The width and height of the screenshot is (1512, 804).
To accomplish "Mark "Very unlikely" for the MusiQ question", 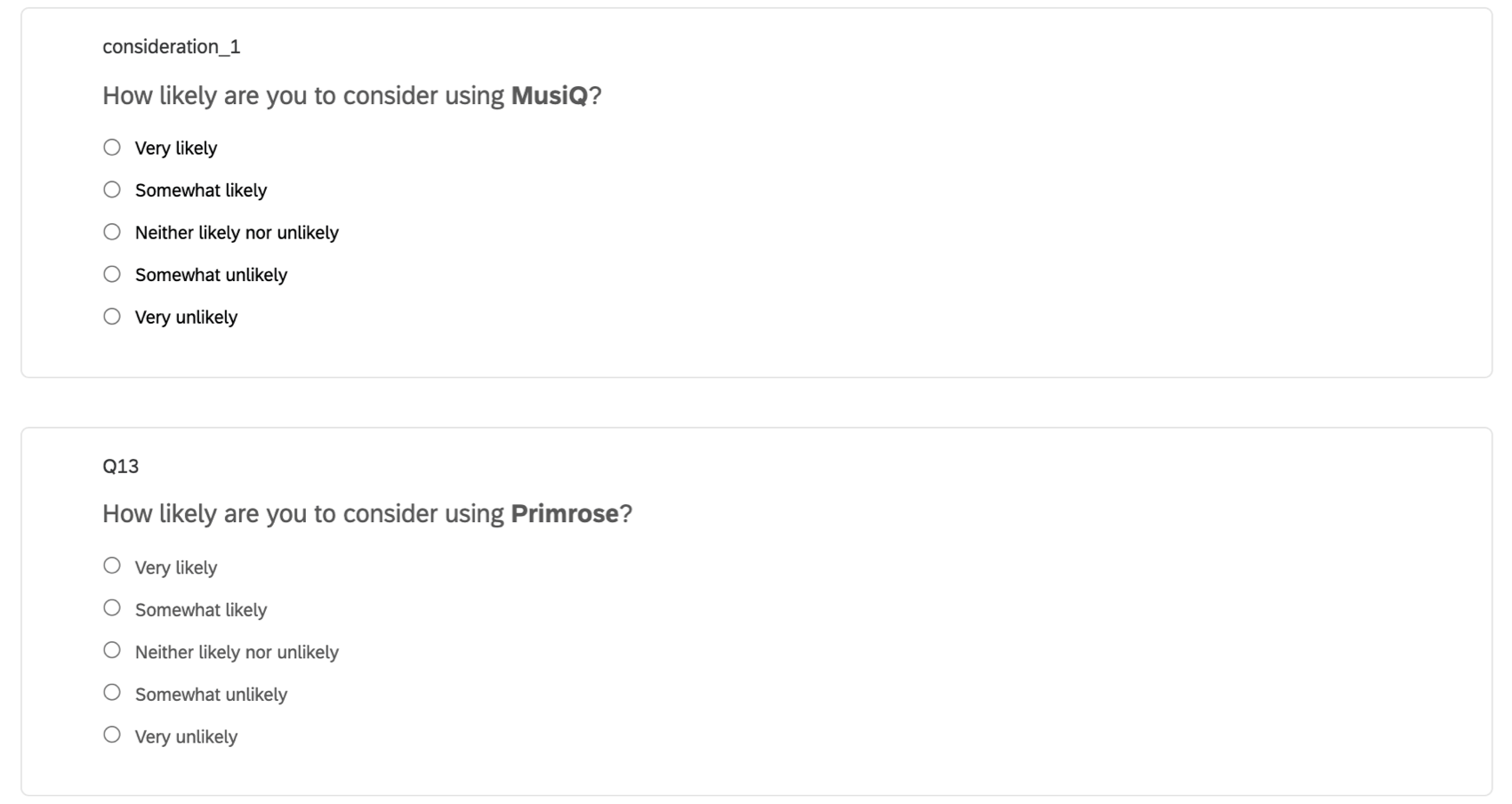I will (x=112, y=316).
